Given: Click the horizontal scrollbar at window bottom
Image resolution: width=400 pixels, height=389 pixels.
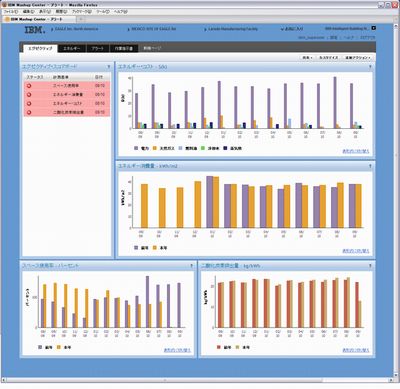Looking at the screenshot, I should pos(164,380).
